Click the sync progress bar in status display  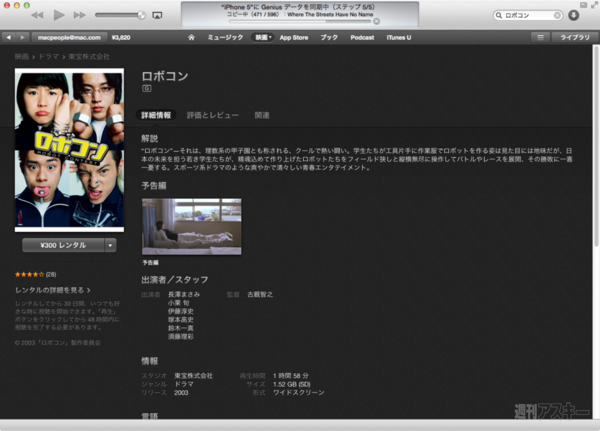click(x=300, y=21)
